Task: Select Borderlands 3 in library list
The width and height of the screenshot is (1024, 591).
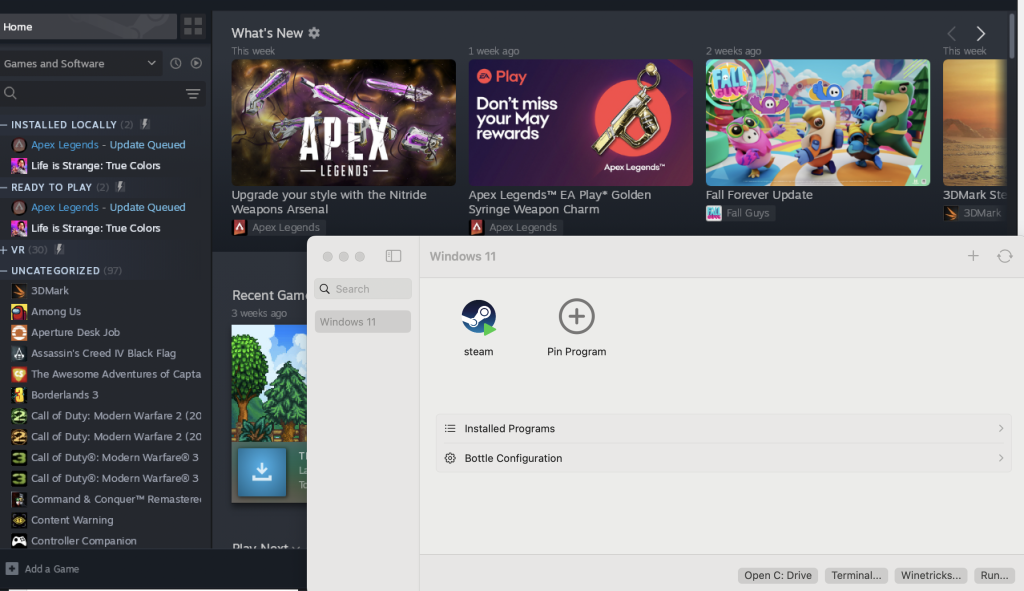Action: (x=64, y=395)
